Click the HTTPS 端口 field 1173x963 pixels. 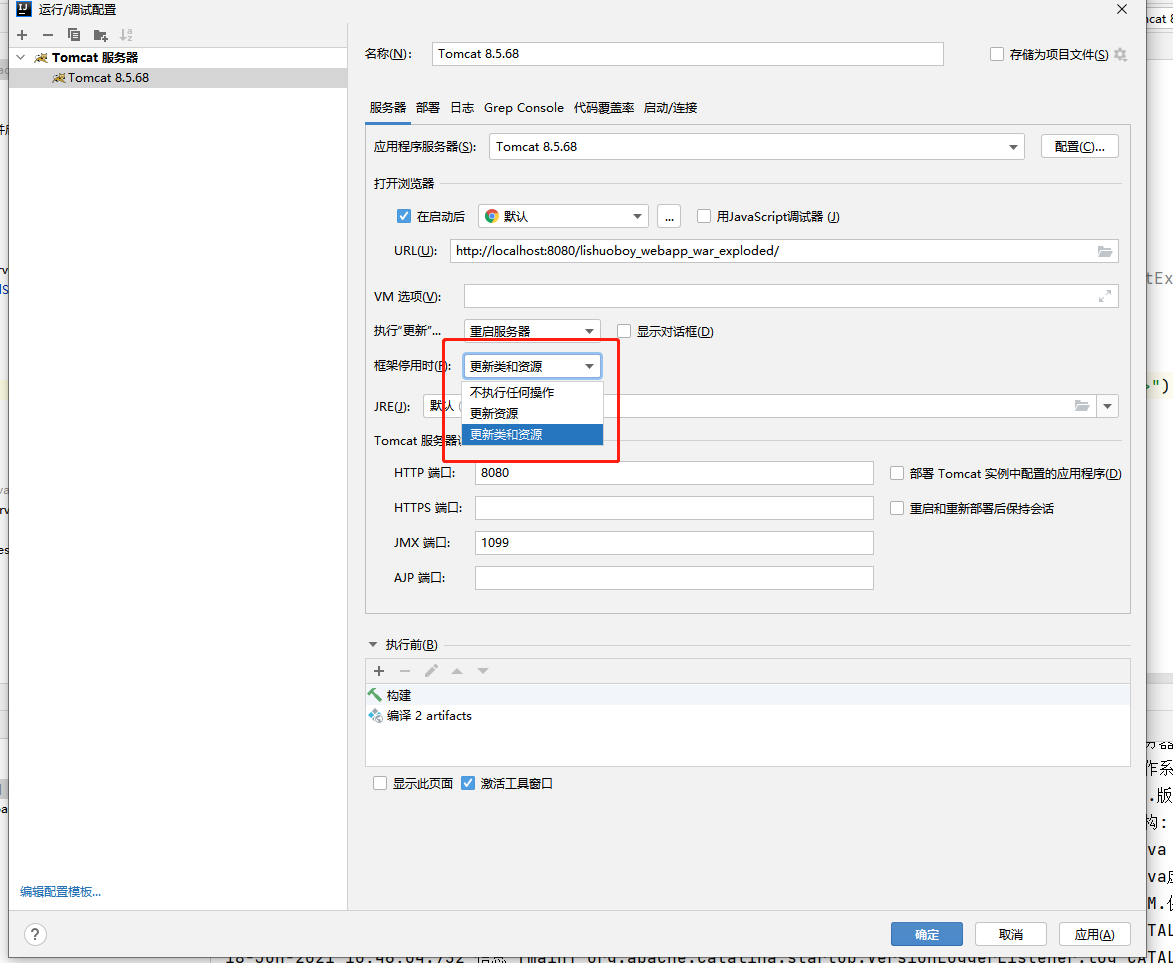click(x=674, y=508)
